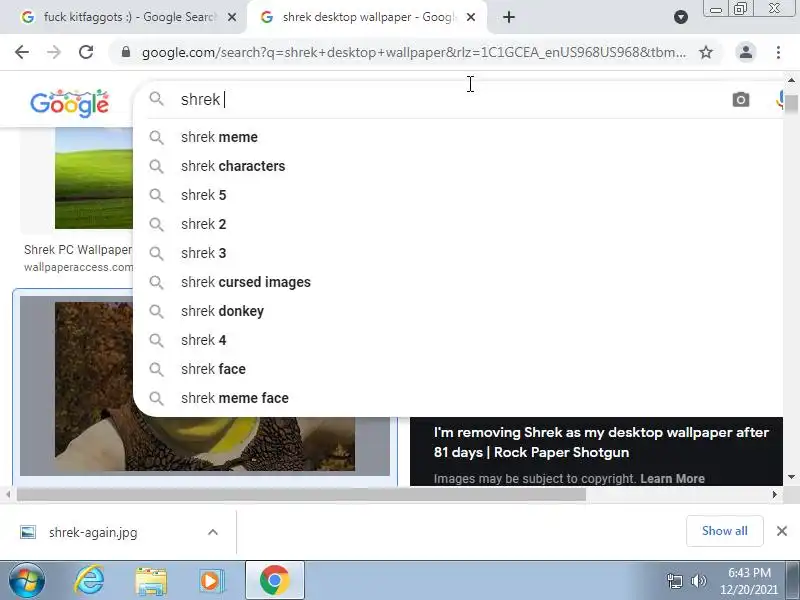This screenshot has width=800, height=600.
Task: Open Windows Media Player from the taskbar
Action: pyautogui.click(x=210, y=581)
